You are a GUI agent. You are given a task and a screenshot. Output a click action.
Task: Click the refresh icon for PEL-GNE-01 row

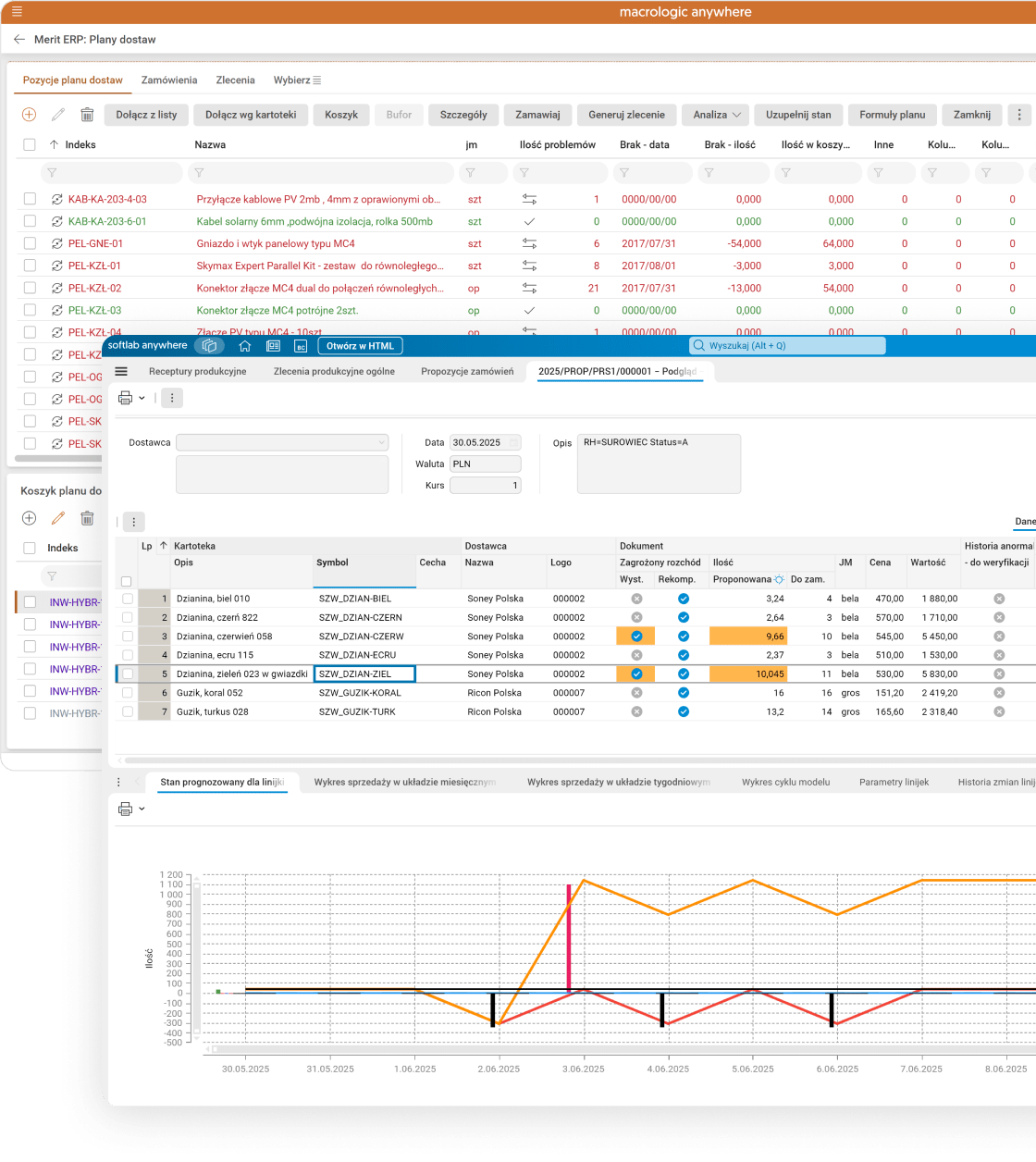point(57,243)
